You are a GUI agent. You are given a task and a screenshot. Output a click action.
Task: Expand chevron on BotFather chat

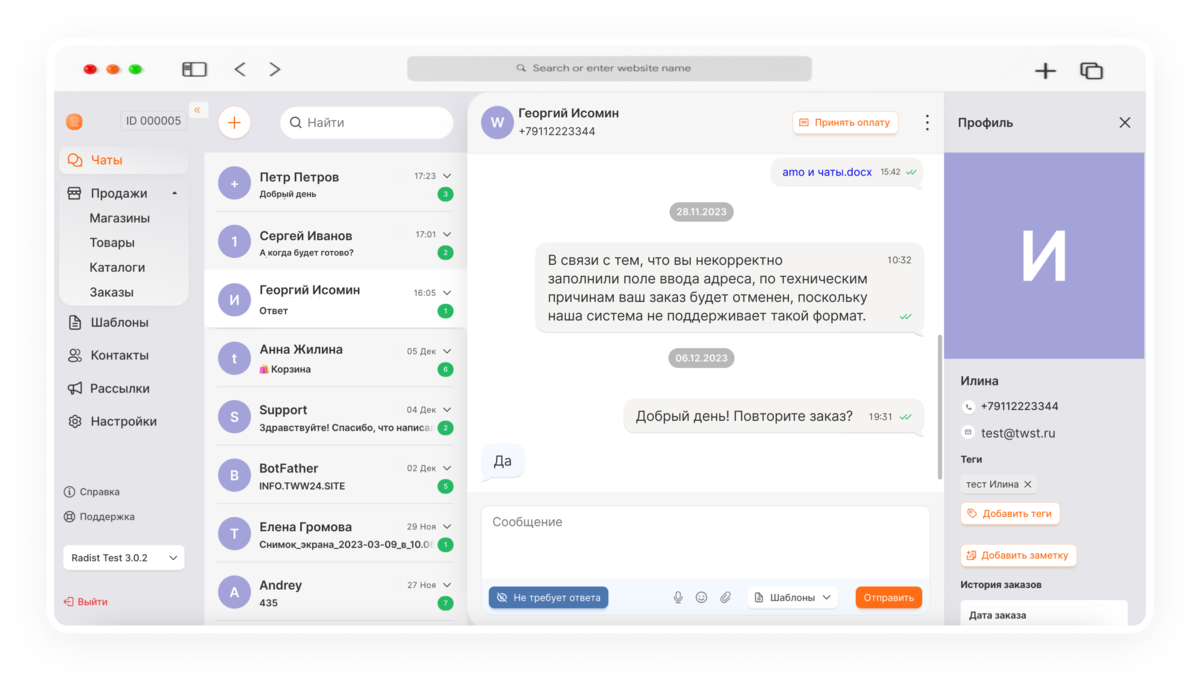pyautogui.click(x=447, y=468)
